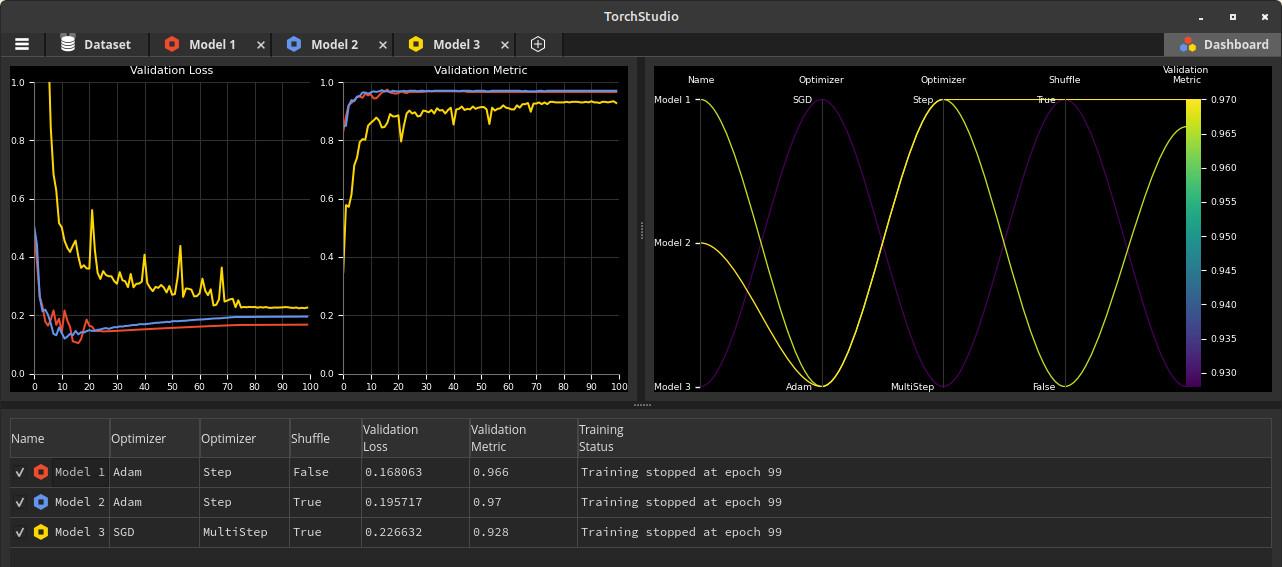Sort table by Validation Loss column header
This screenshot has width=1282, height=567.
click(390, 438)
